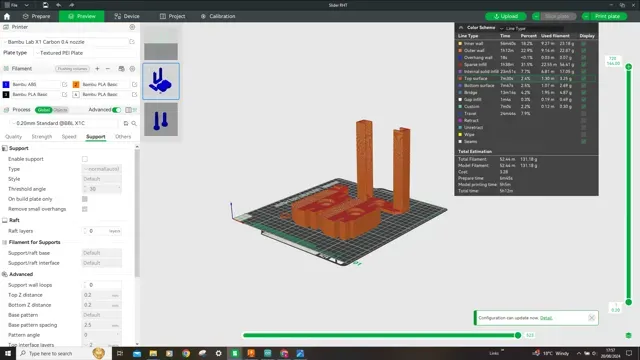Hide Seams in display
640x360 pixels.
[584, 142]
